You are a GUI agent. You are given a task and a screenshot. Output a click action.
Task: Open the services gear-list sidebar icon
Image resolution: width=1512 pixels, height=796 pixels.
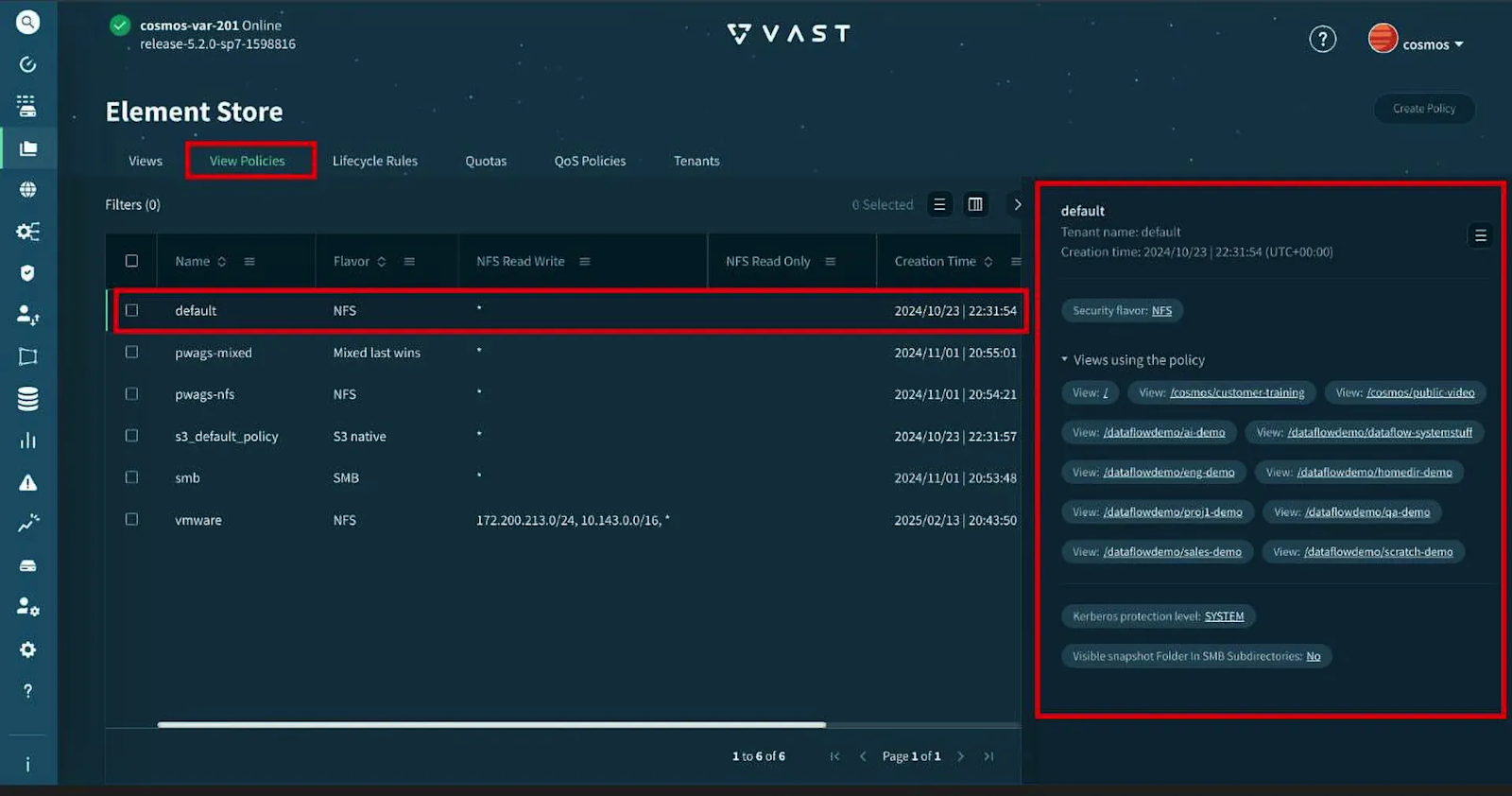click(27, 232)
